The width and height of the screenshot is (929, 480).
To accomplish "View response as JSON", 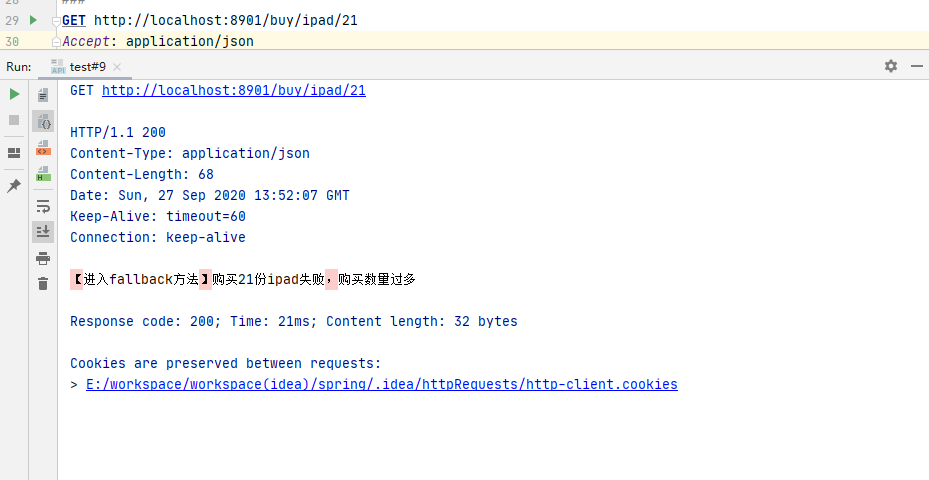I will coord(43,122).
